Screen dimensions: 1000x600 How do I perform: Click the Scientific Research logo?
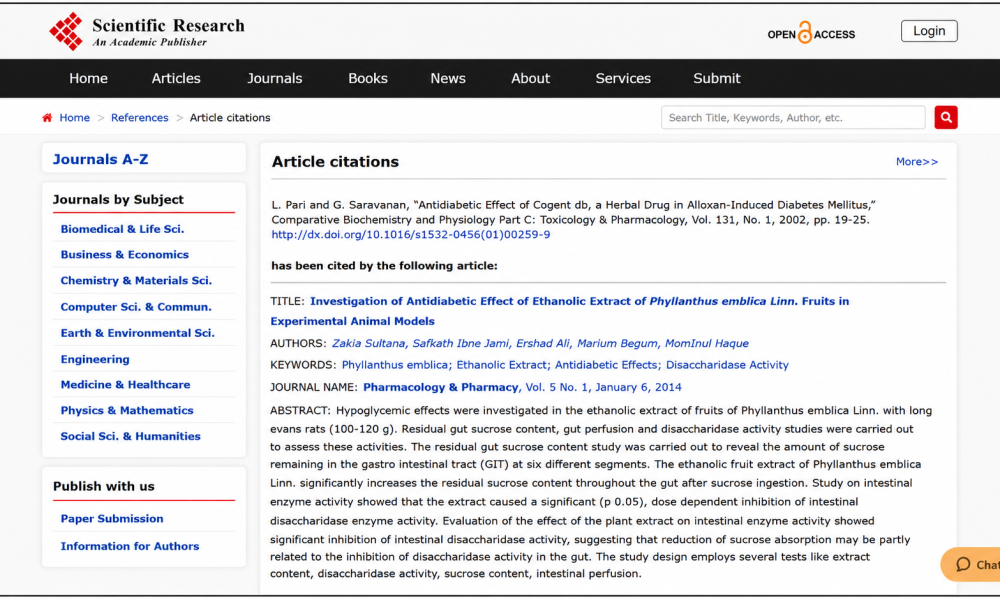point(147,31)
